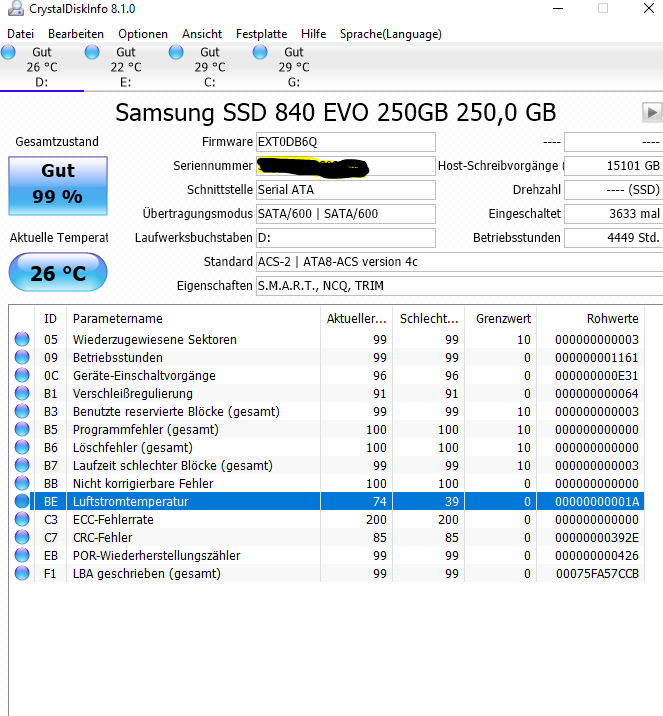Screen dimensions: 663x716
Task: Click status orb of row B1 Verschleißregulierung
Action: (22, 393)
